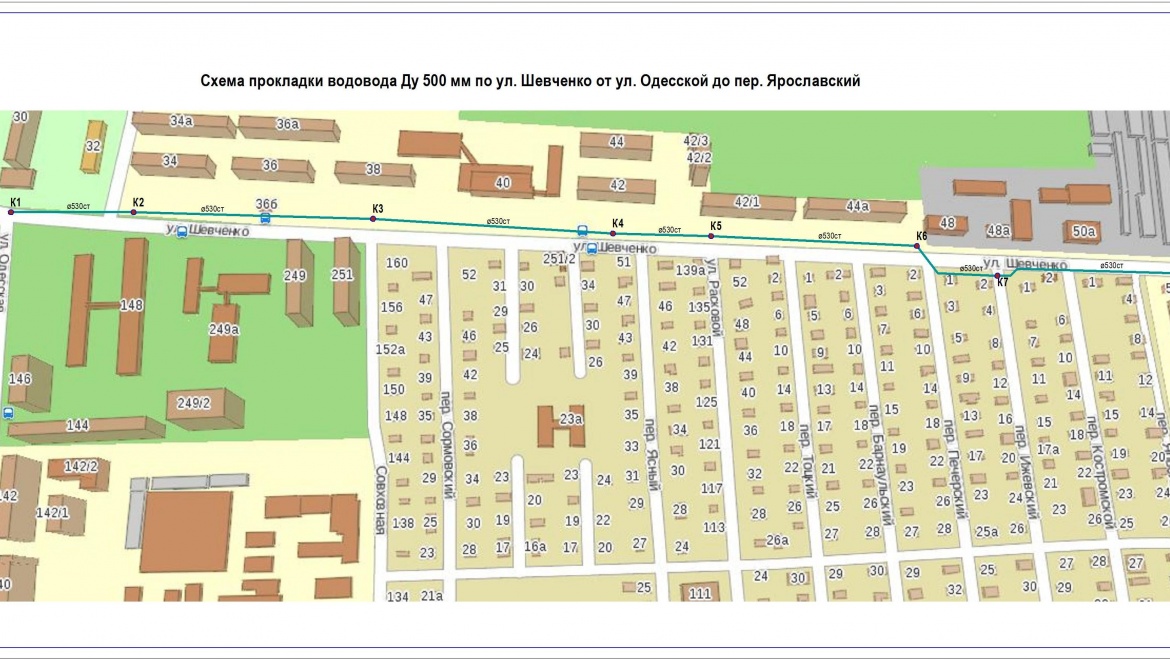The width and height of the screenshot is (1170, 660).
Task: Click pipeline node marker K5
Action: point(711,236)
